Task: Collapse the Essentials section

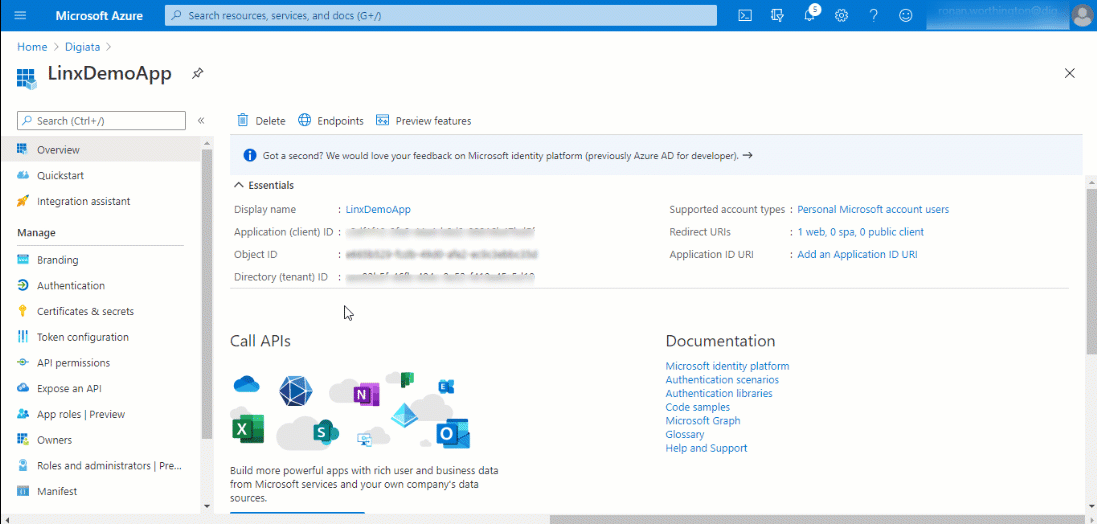Action: pos(264,185)
